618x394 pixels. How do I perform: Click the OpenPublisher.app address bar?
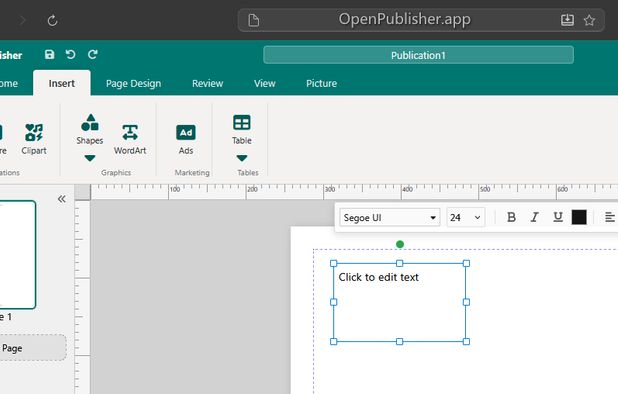click(421, 20)
